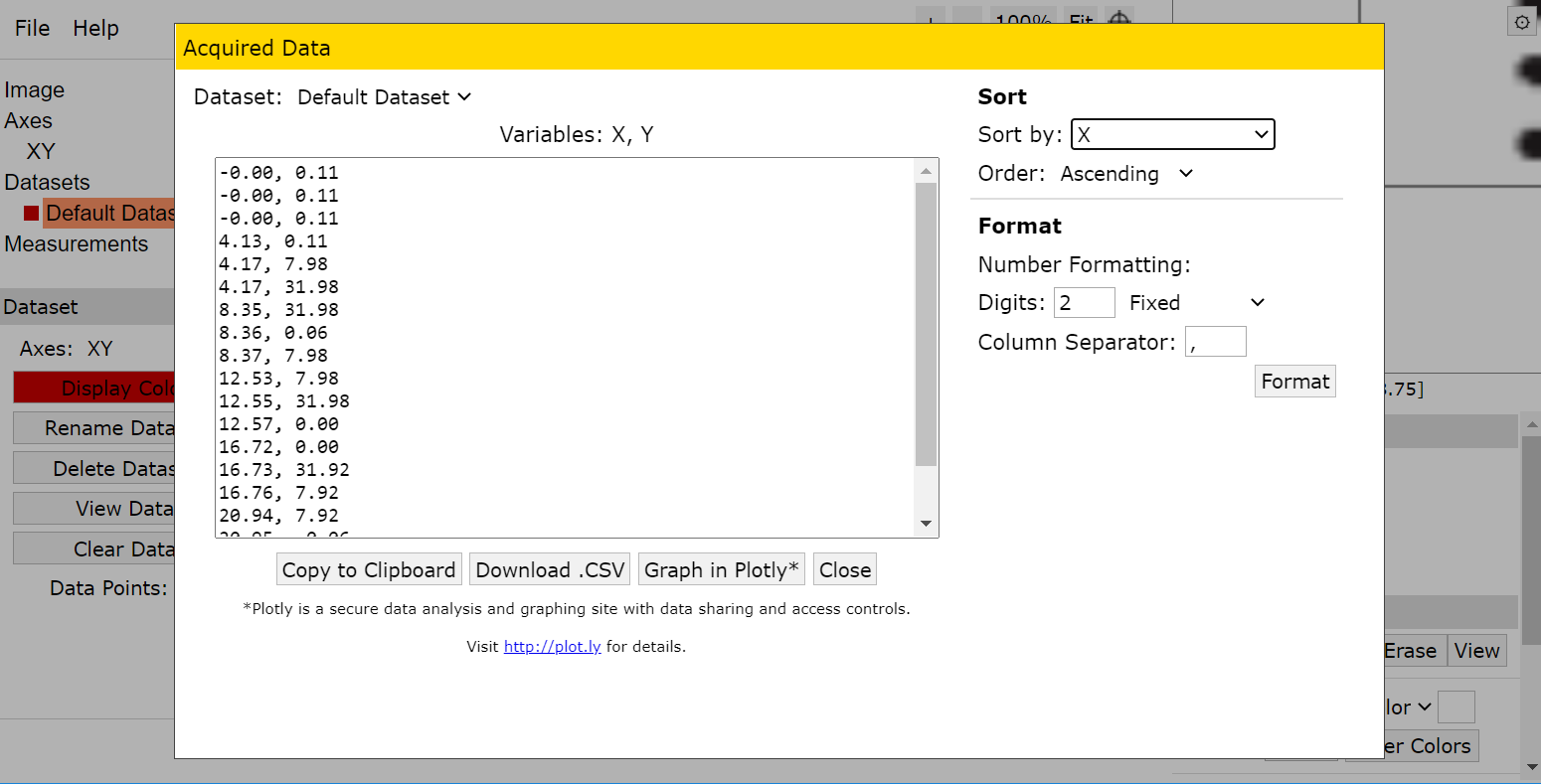Viewport: 1541px width, 784px height.
Task: Select Axes in the sidebar tree
Action: coord(28,120)
